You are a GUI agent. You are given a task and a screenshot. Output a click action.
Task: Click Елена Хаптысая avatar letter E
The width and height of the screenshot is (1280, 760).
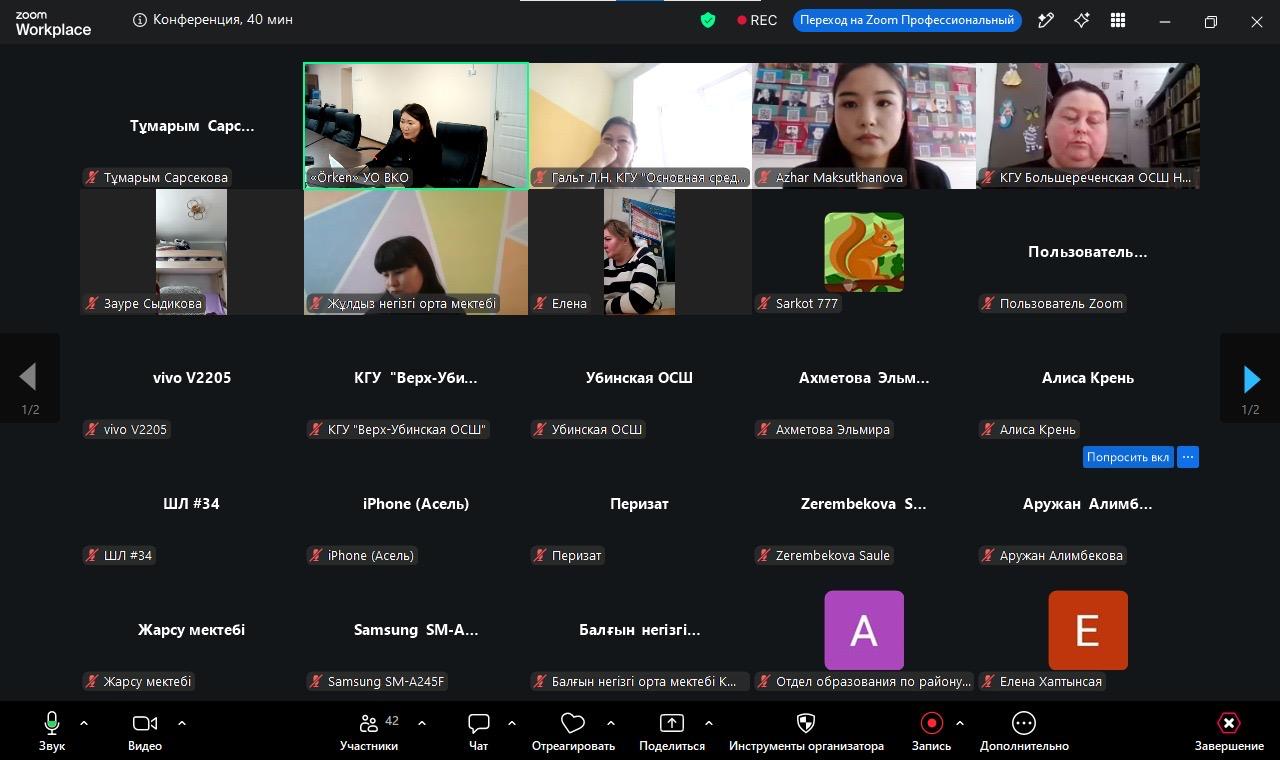[1088, 630]
